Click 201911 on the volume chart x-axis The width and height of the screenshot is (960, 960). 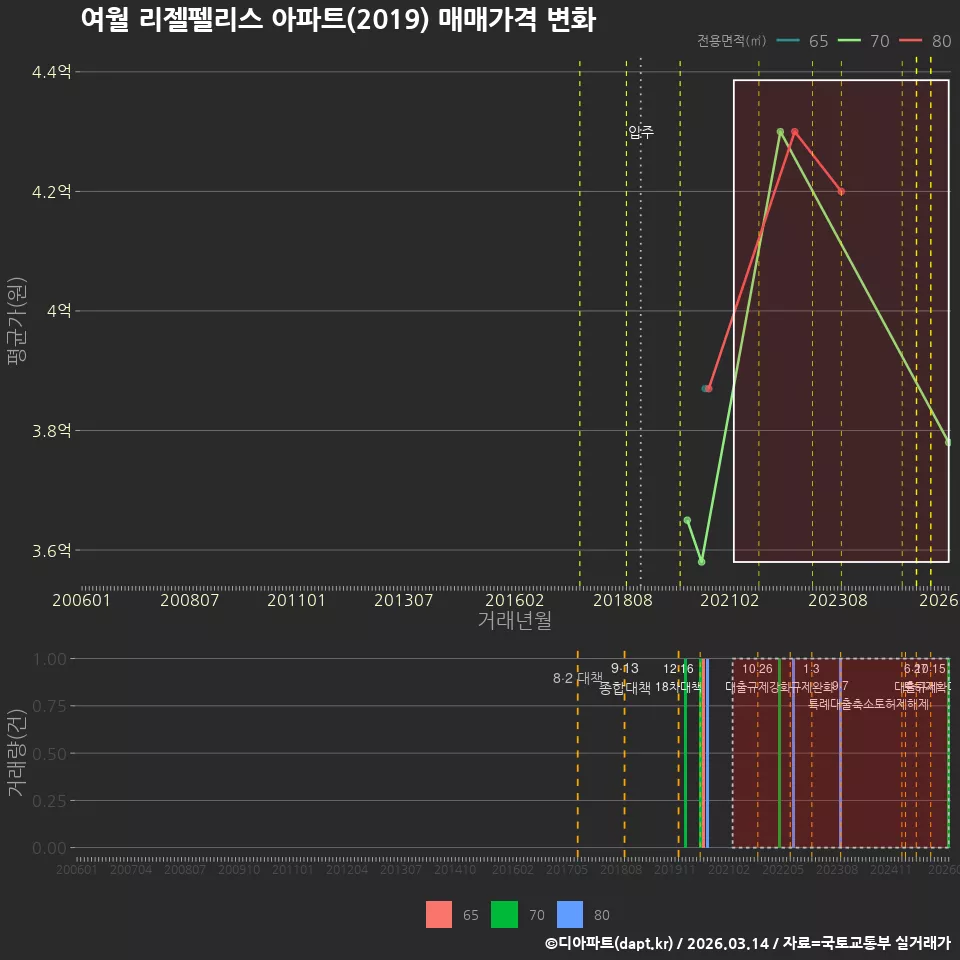click(675, 869)
